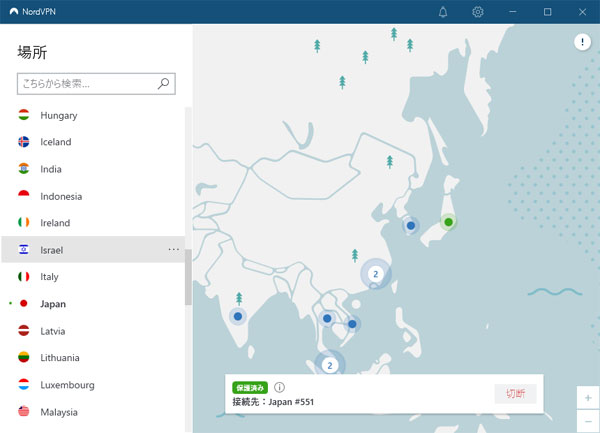Open Israel's three-dot options menu
The height and width of the screenshot is (433, 600).
174,249
